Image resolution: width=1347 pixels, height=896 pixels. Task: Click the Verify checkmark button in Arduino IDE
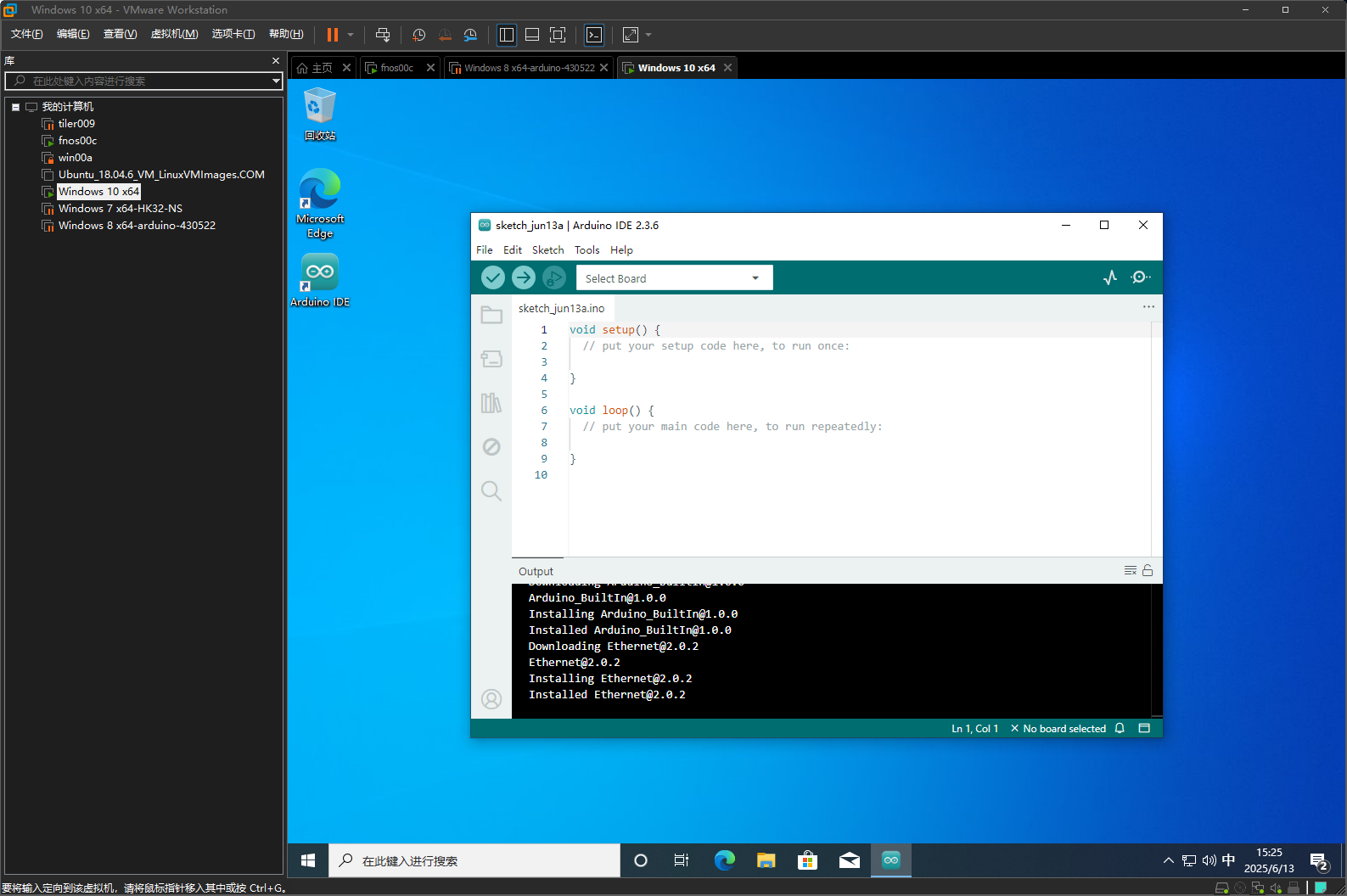(x=493, y=277)
